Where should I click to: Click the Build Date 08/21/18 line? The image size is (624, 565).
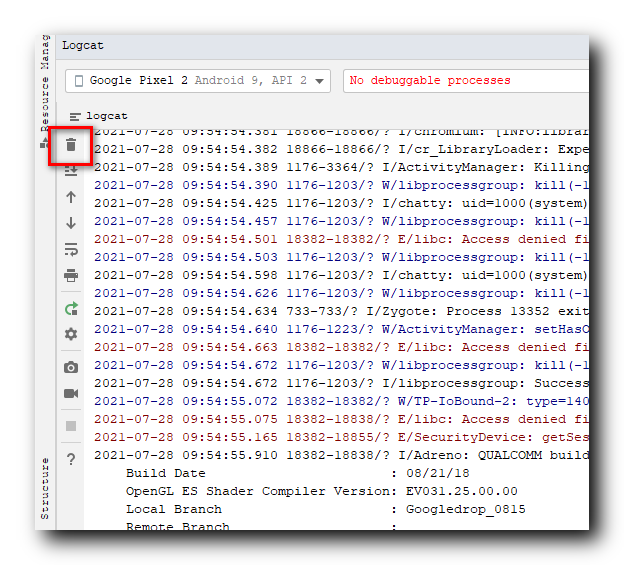click(298, 473)
